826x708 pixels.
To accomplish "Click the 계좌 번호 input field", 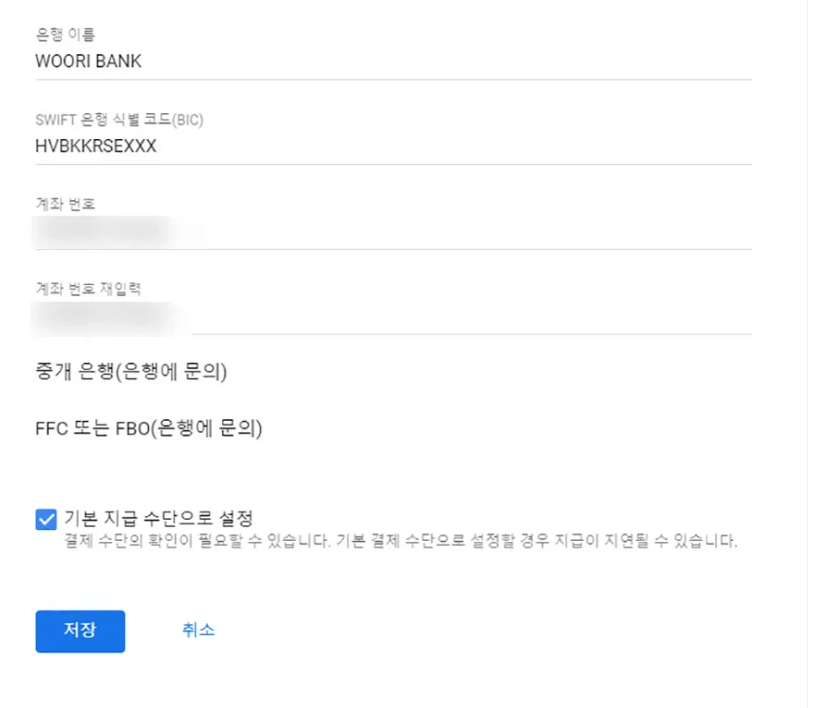I will click(390, 228).
